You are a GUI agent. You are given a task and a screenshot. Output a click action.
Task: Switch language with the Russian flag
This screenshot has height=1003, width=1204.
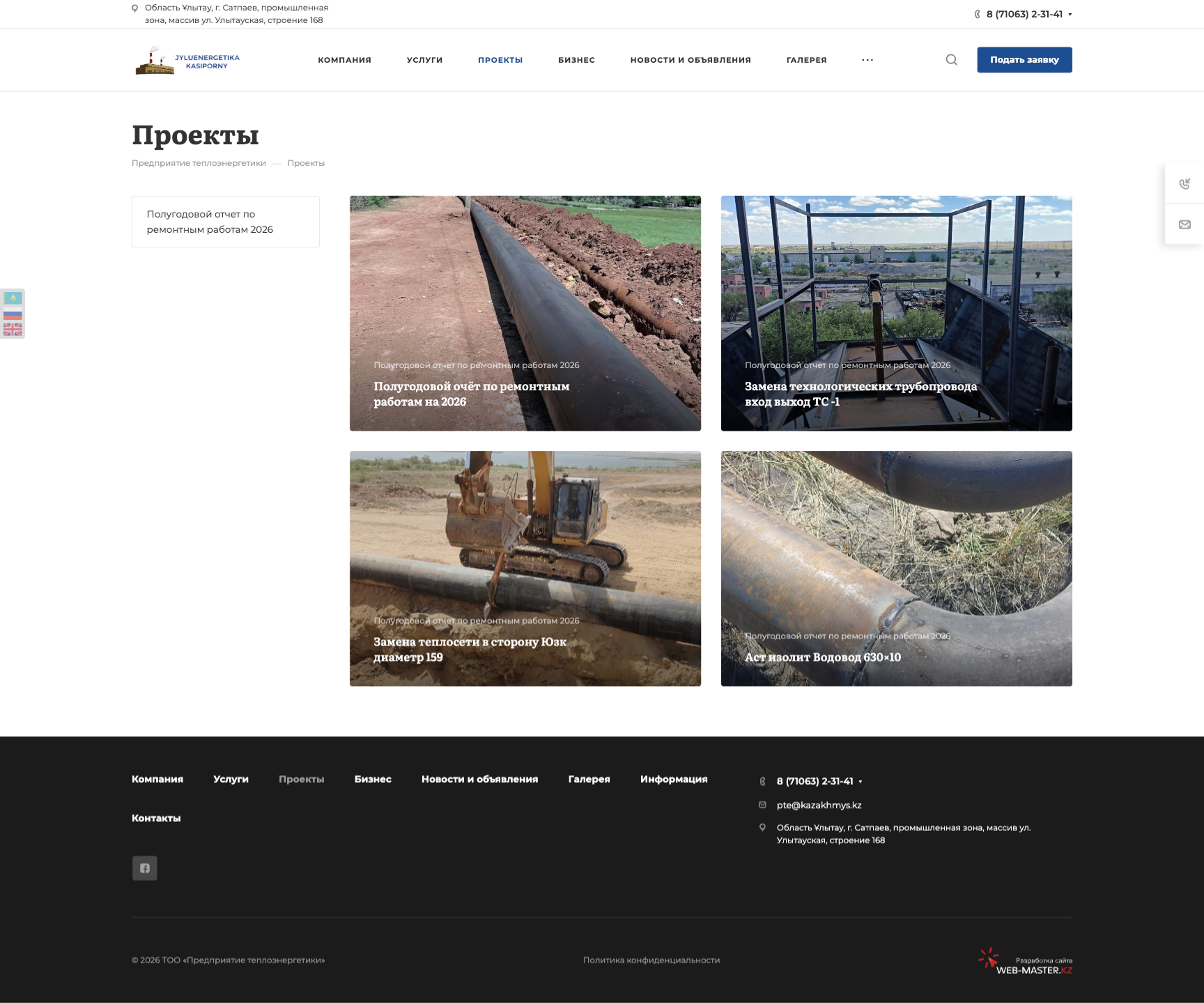[13, 314]
